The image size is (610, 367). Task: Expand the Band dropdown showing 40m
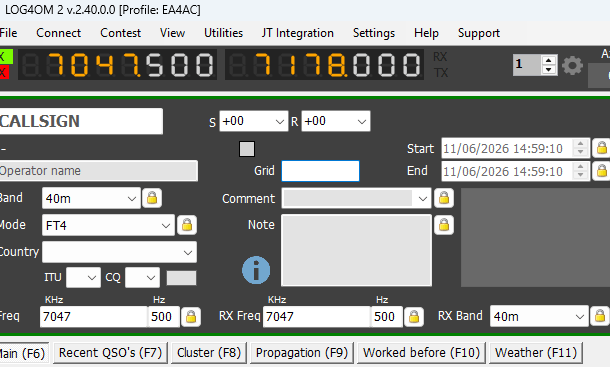(131, 198)
